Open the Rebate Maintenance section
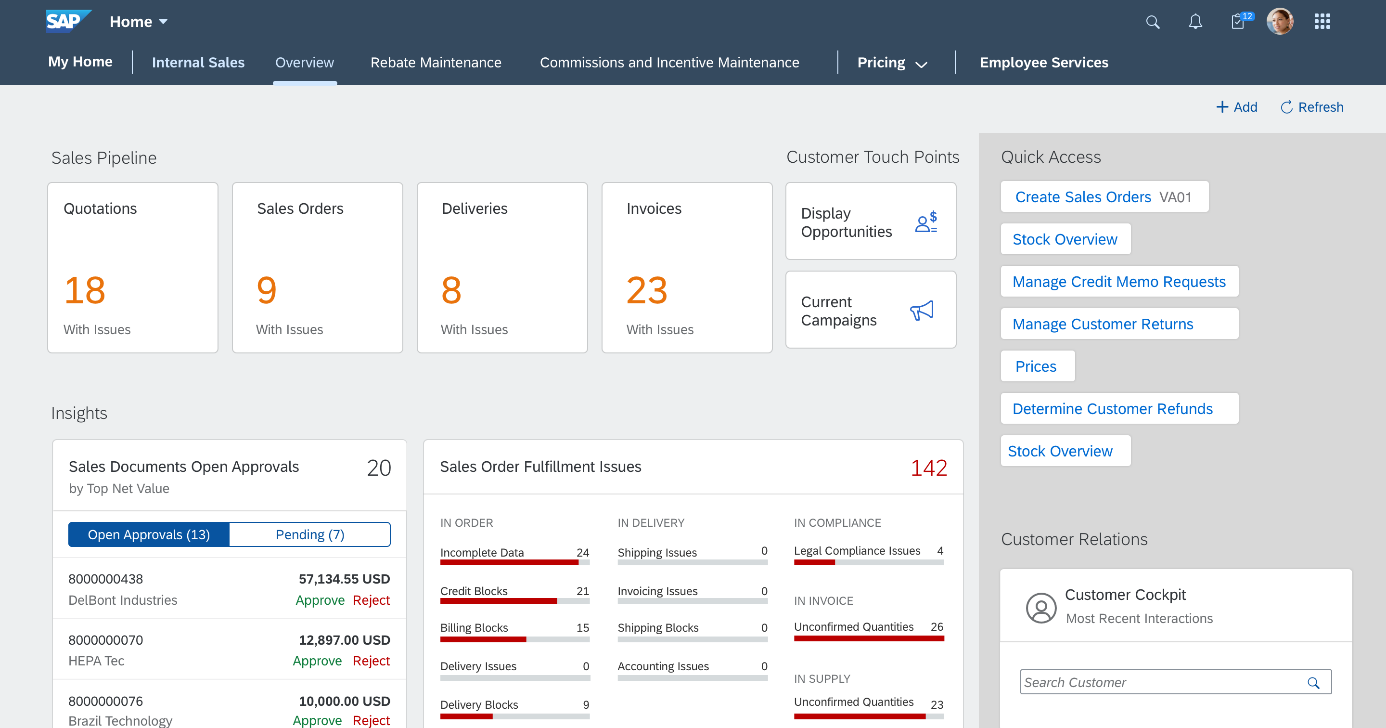Viewport: 1386px width, 728px height. tap(436, 62)
